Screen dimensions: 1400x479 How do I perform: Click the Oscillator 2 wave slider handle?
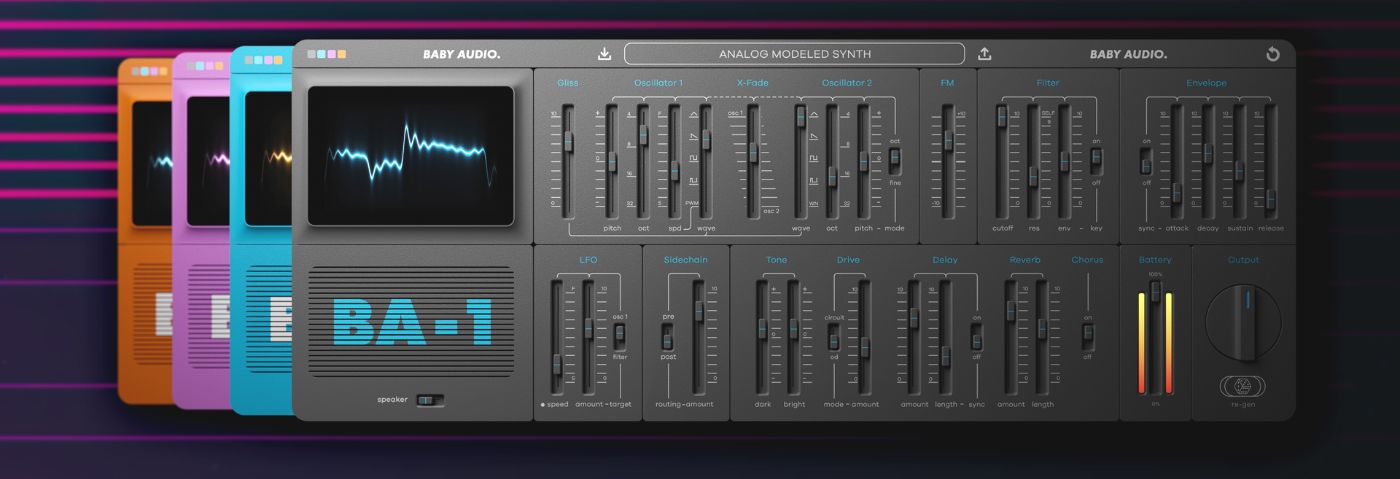[800, 117]
